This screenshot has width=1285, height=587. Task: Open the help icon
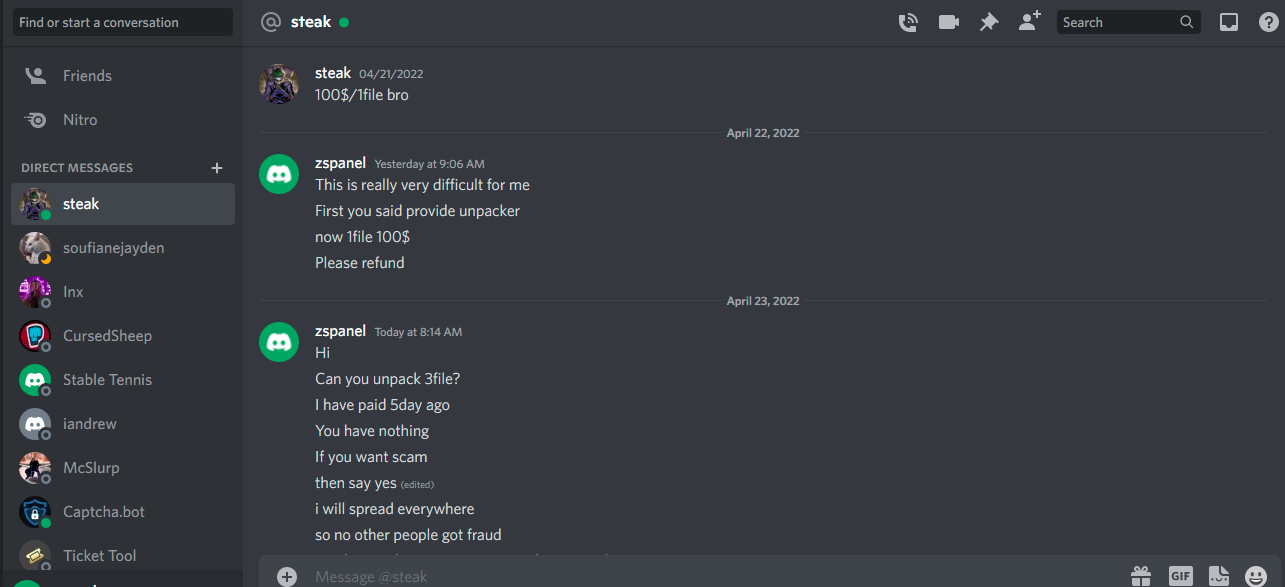pyautogui.click(x=1267, y=22)
